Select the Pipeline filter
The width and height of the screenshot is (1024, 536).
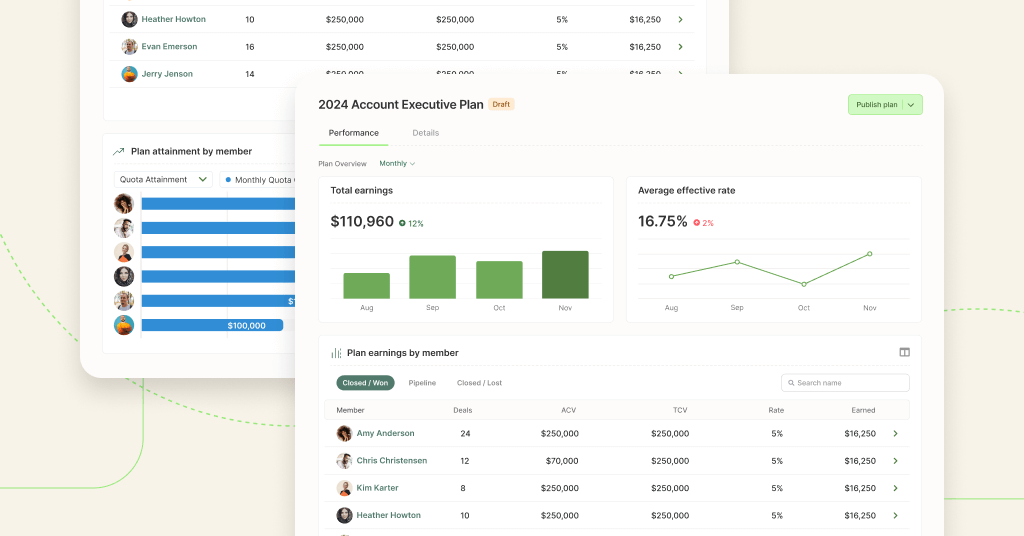pyautogui.click(x=422, y=383)
